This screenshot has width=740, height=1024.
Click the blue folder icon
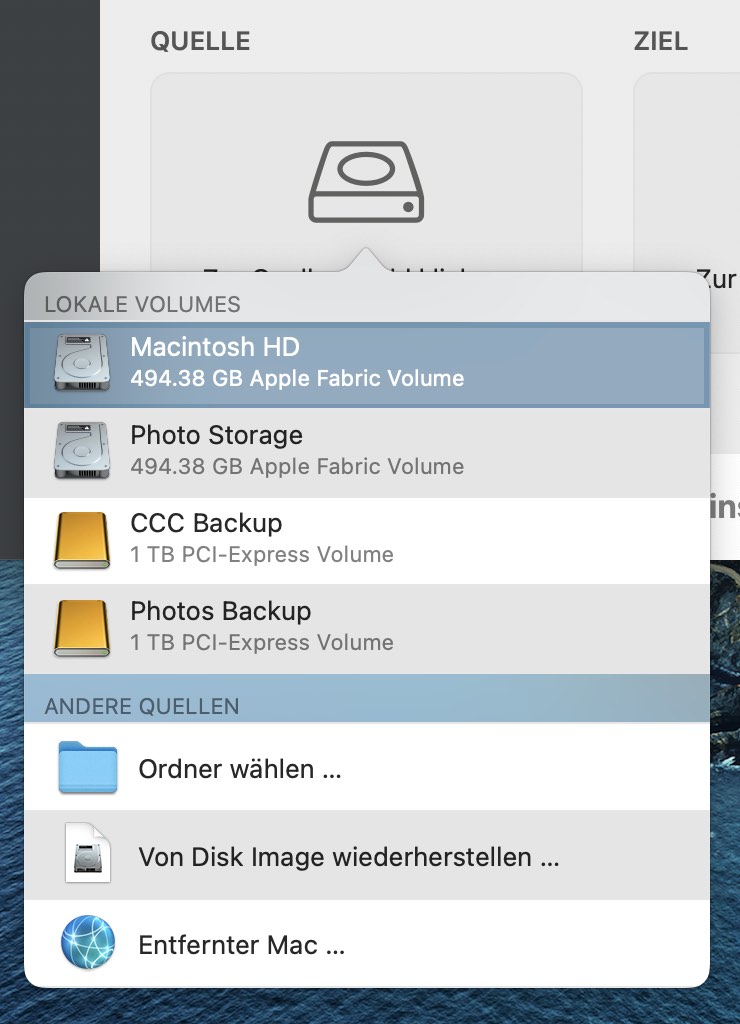coord(88,767)
